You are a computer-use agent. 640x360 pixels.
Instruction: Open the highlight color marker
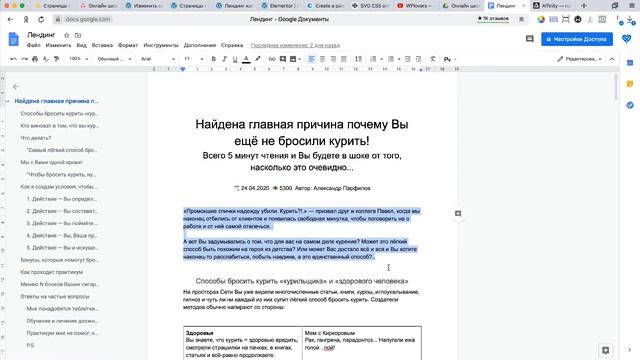pos(258,59)
